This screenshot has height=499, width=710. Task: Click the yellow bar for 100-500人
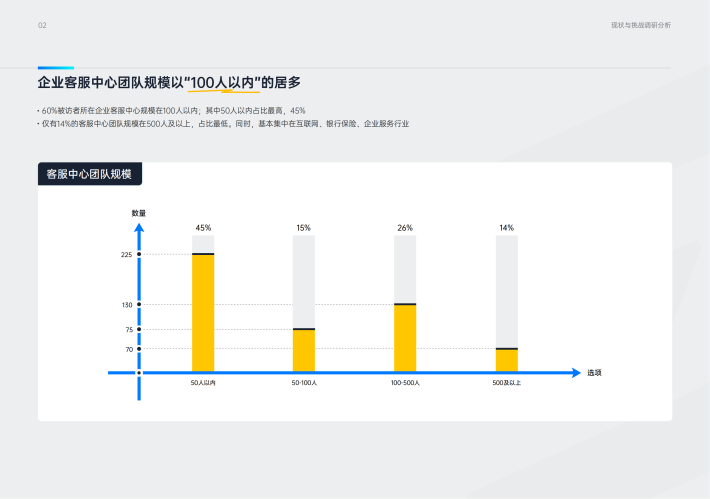(x=405, y=338)
